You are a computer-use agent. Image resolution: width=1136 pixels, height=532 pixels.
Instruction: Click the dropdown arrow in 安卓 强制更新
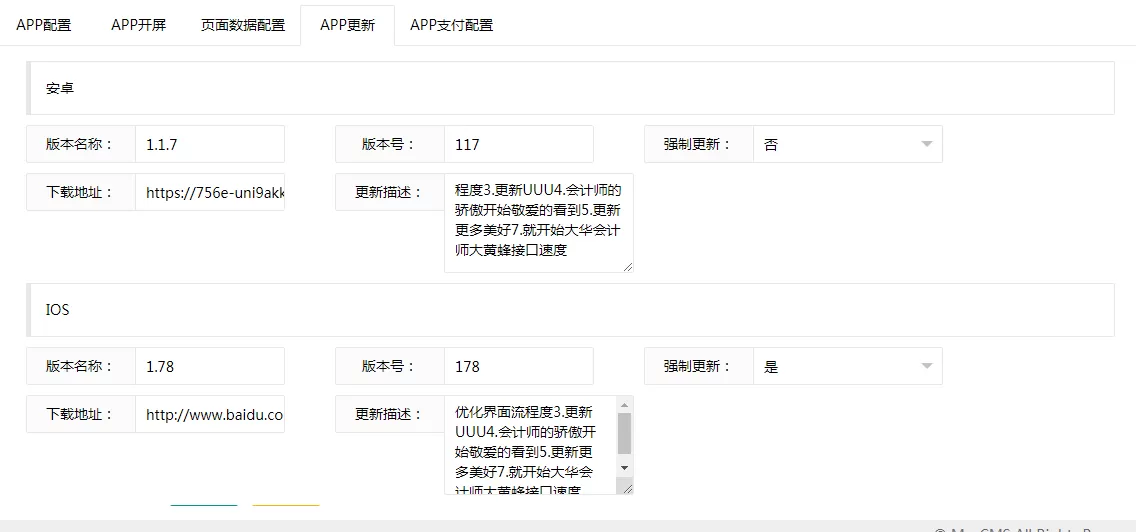[926, 144]
